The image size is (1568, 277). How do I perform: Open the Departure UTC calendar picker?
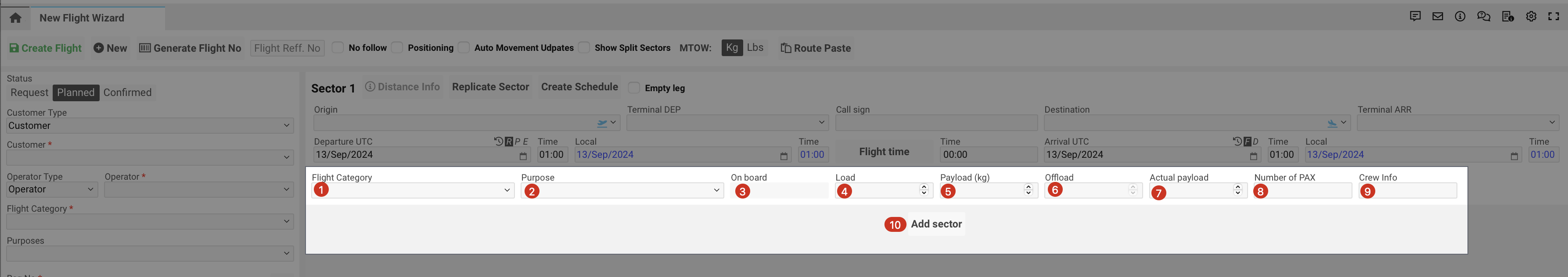pyautogui.click(x=523, y=156)
